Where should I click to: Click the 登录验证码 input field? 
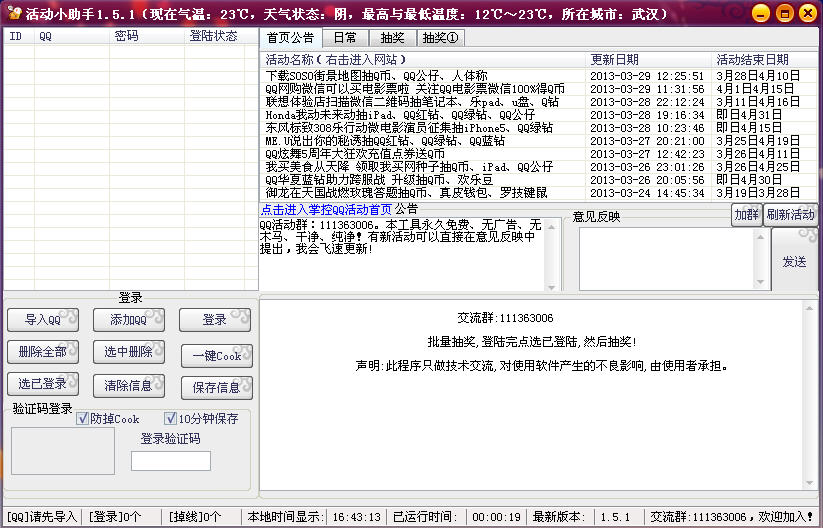pos(171,461)
